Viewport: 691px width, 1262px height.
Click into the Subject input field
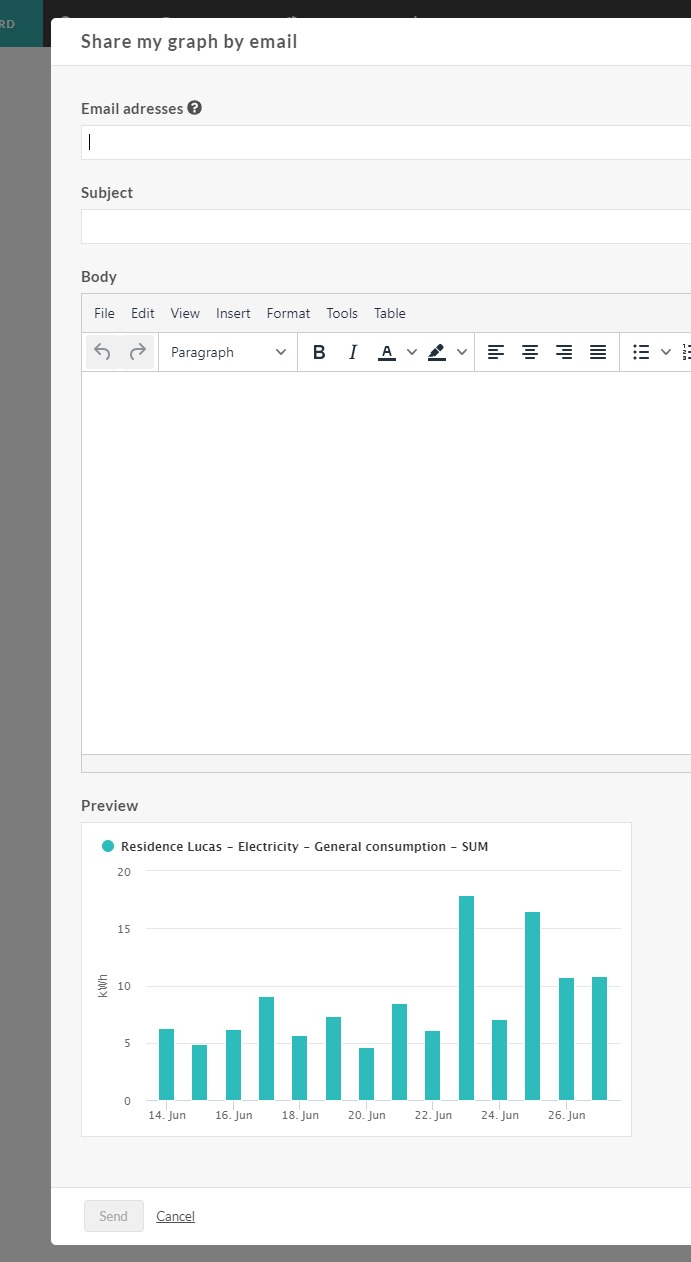point(386,226)
